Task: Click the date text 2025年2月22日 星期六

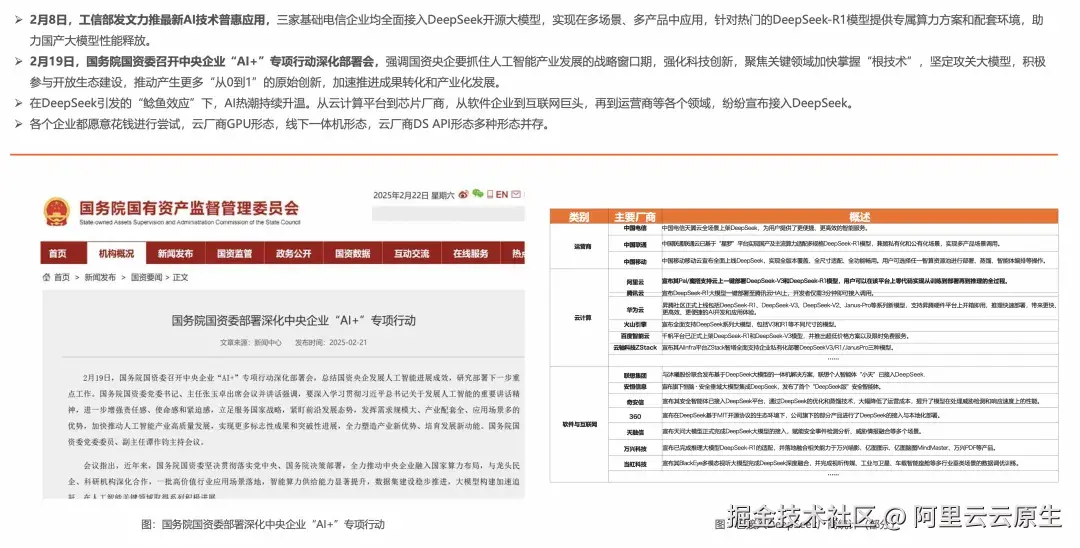Action: click(x=413, y=195)
